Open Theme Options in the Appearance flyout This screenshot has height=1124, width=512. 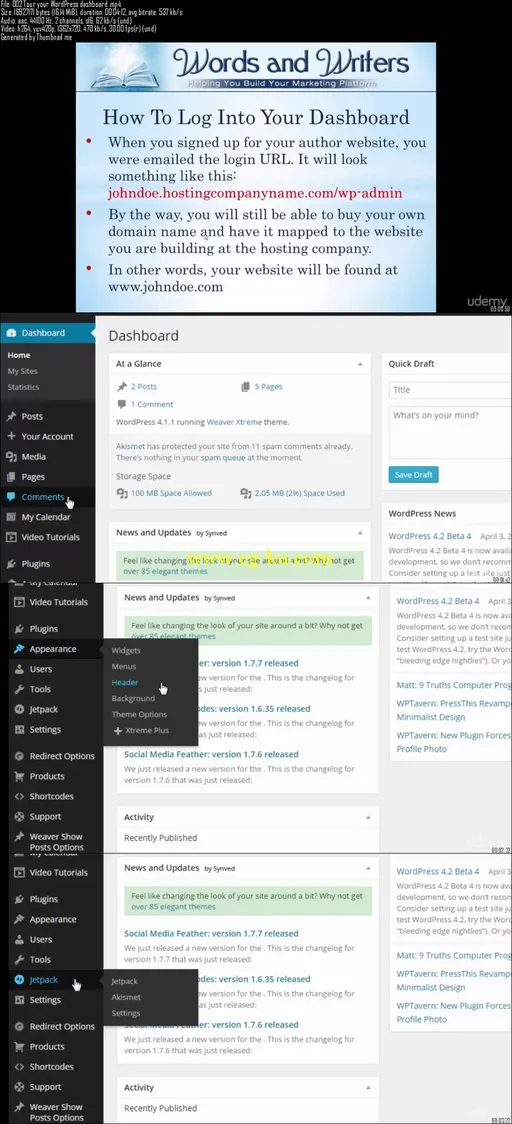[x=139, y=715]
